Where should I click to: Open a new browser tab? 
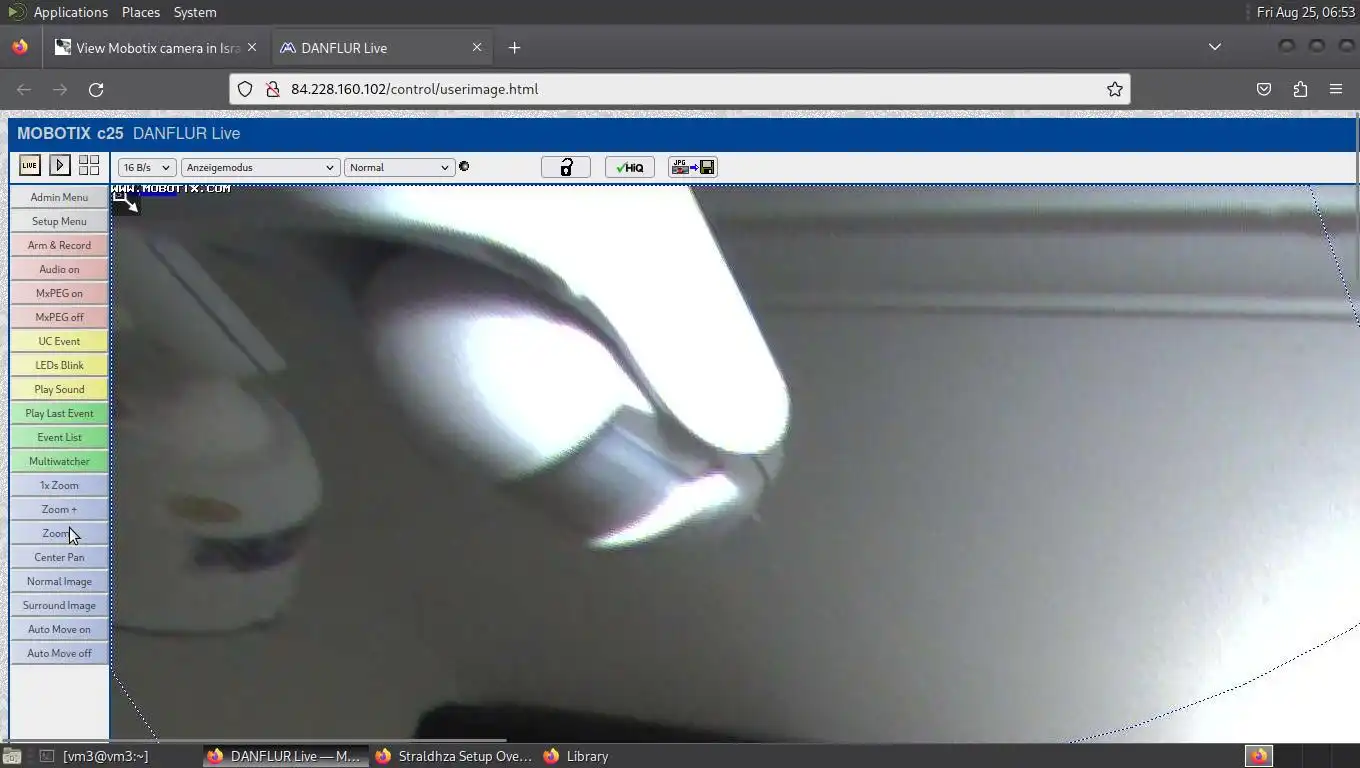tap(514, 47)
